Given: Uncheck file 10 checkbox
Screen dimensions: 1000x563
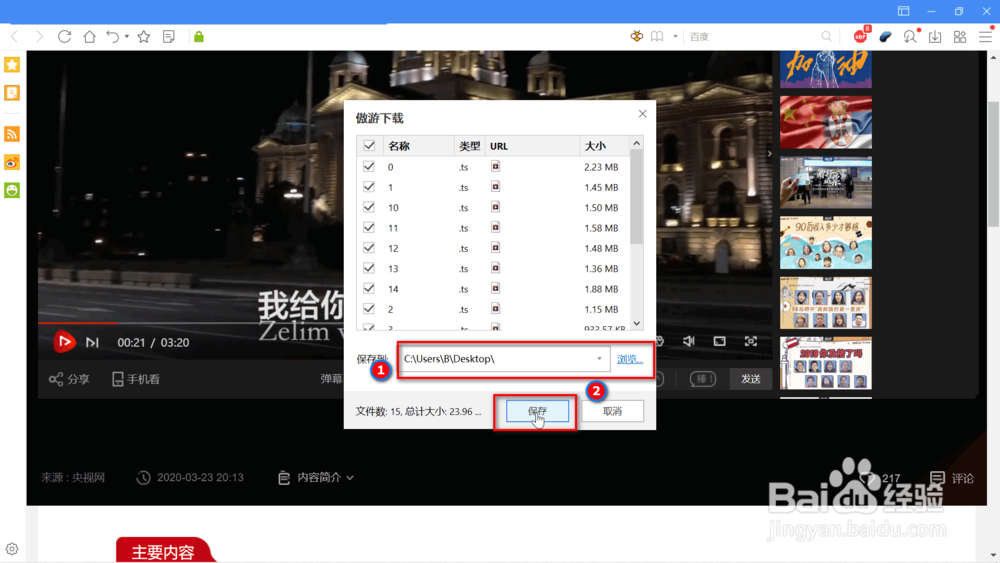Looking at the screenshot, I should [369, 207].
